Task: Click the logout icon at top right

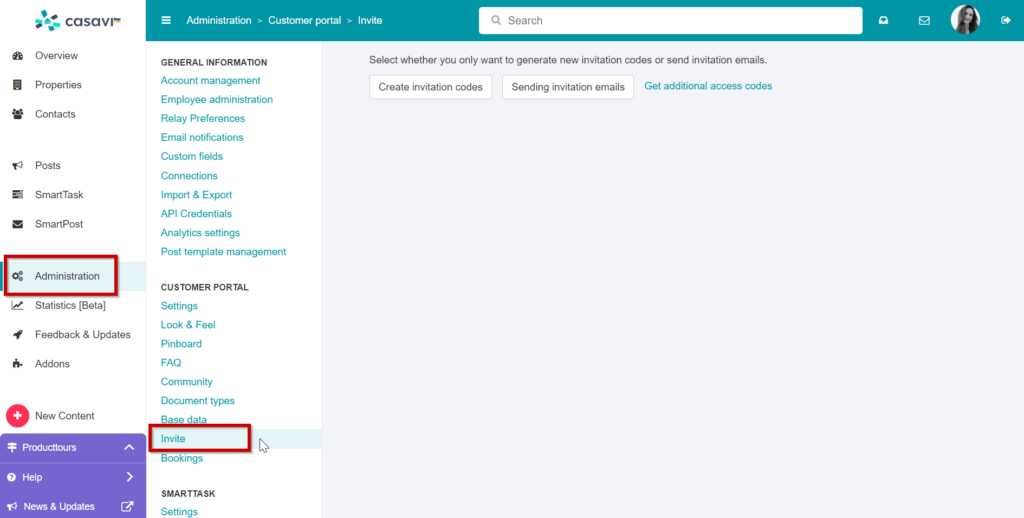Action: pyautogui.click(x=1005, y=20)
